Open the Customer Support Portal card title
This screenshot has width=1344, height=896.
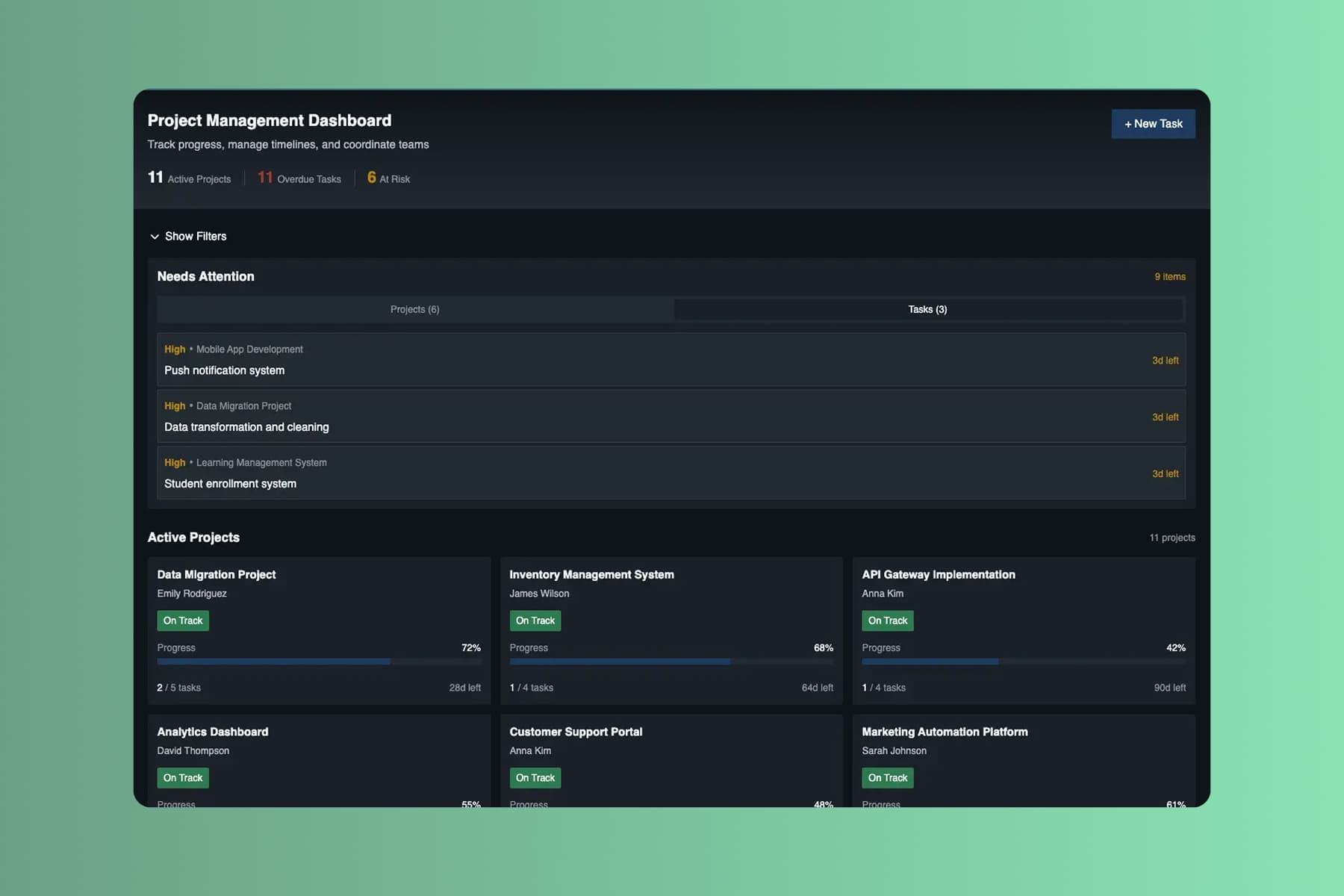[x=576, y=732]
